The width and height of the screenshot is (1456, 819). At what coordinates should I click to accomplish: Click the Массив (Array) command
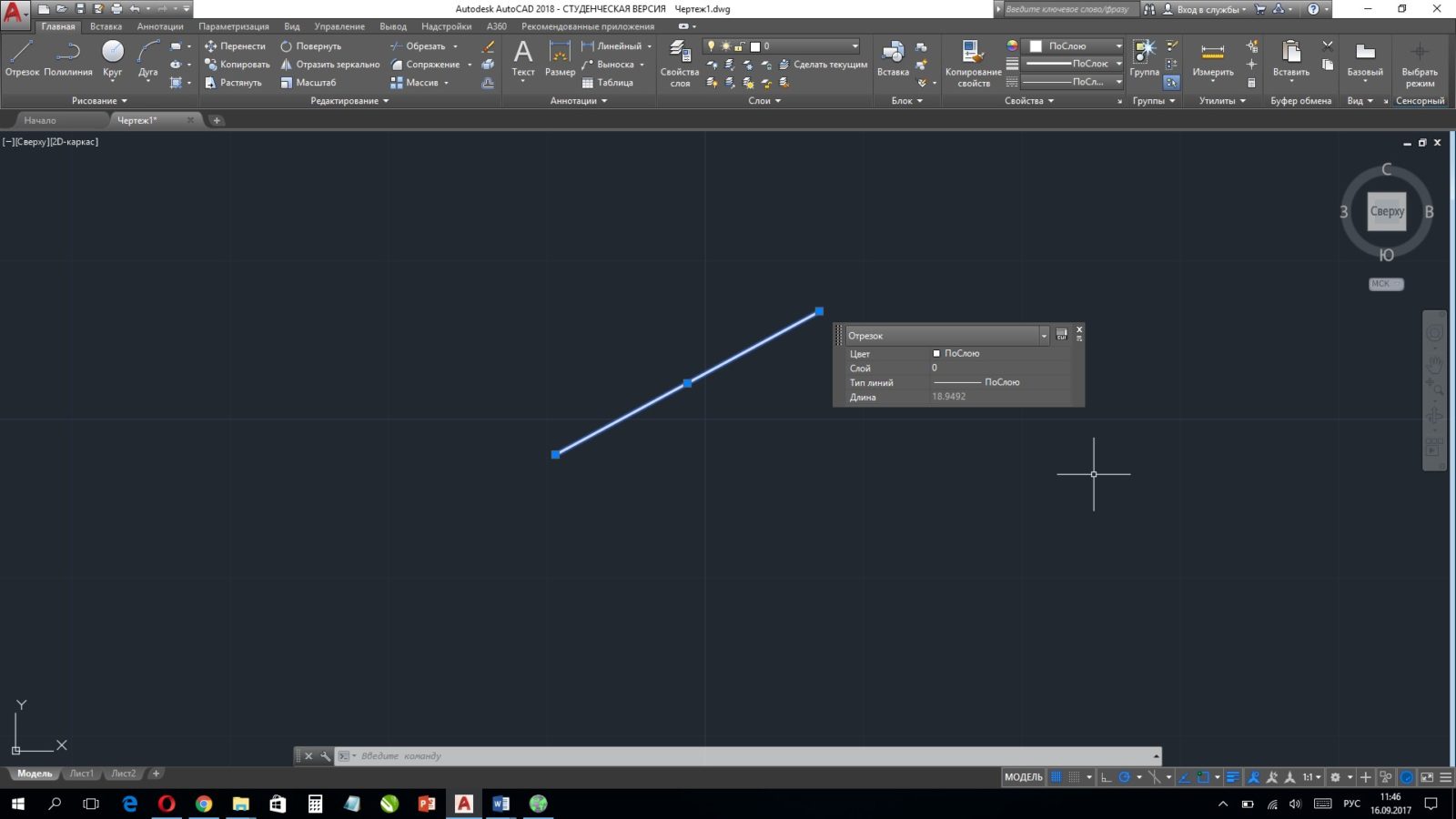point(414,82)
